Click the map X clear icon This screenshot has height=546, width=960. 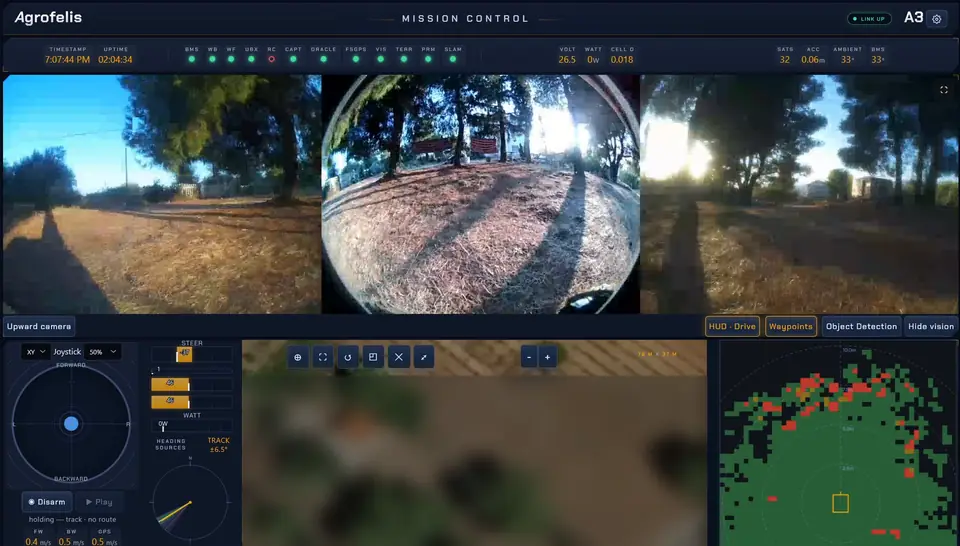[399, 357]
